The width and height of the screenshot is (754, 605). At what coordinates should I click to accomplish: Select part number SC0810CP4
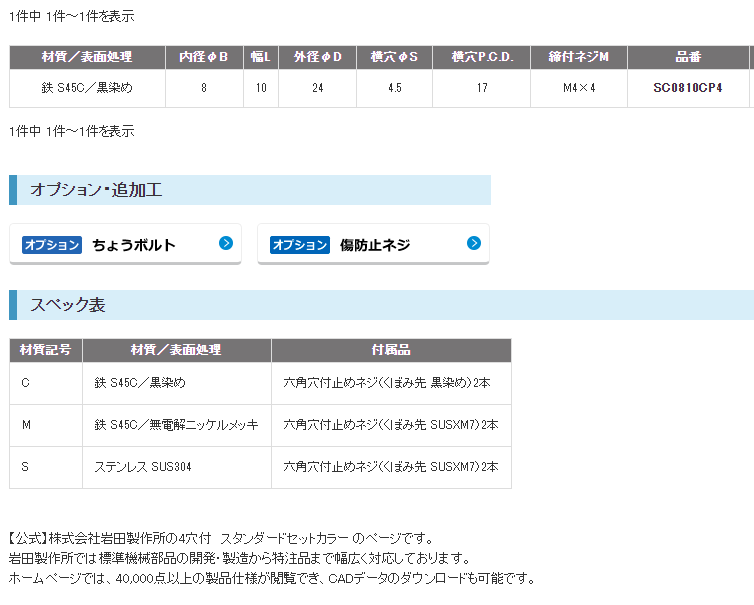coord(687,88)
